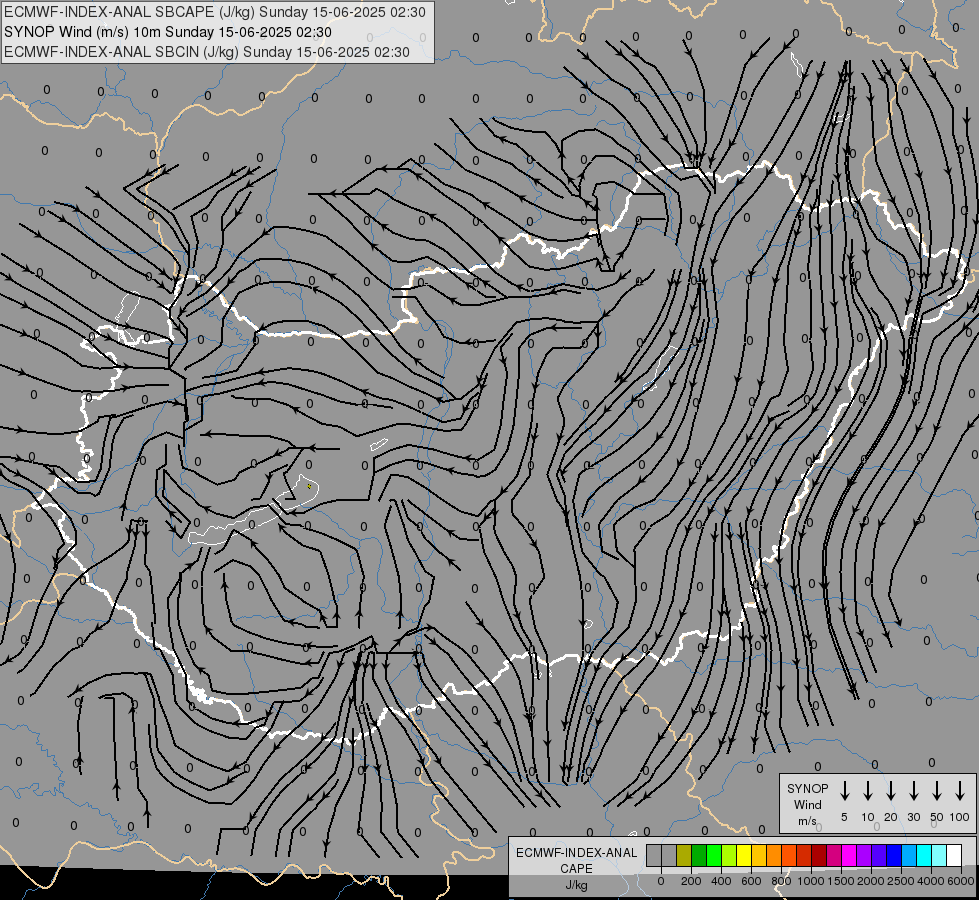Image resolution: width=979 pixels, height=900 pixels.
Task: Click the '6000' tick label on CAPE scale
Action: 961,881
